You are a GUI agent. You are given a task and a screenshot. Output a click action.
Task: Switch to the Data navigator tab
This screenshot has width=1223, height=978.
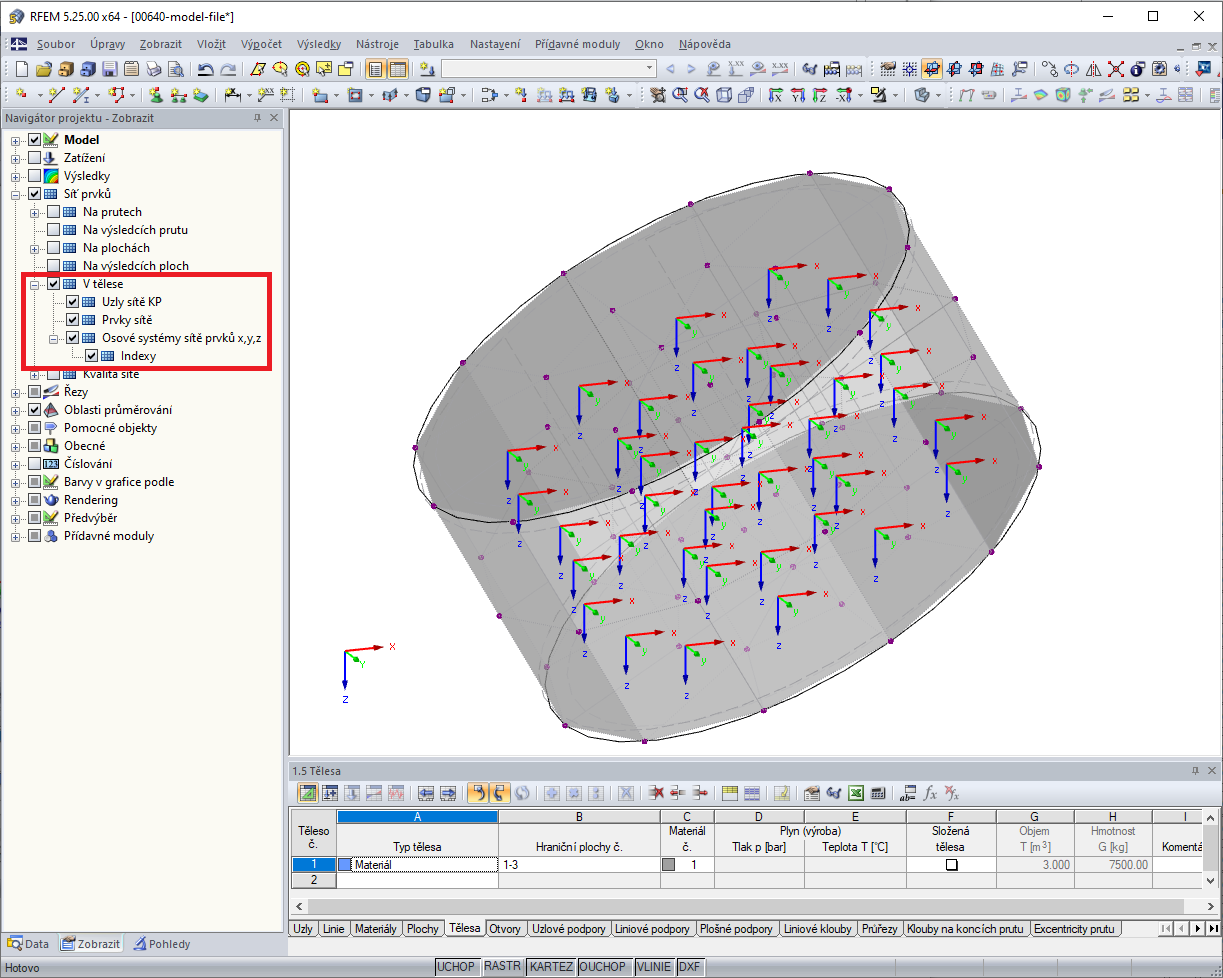point(29,944)
